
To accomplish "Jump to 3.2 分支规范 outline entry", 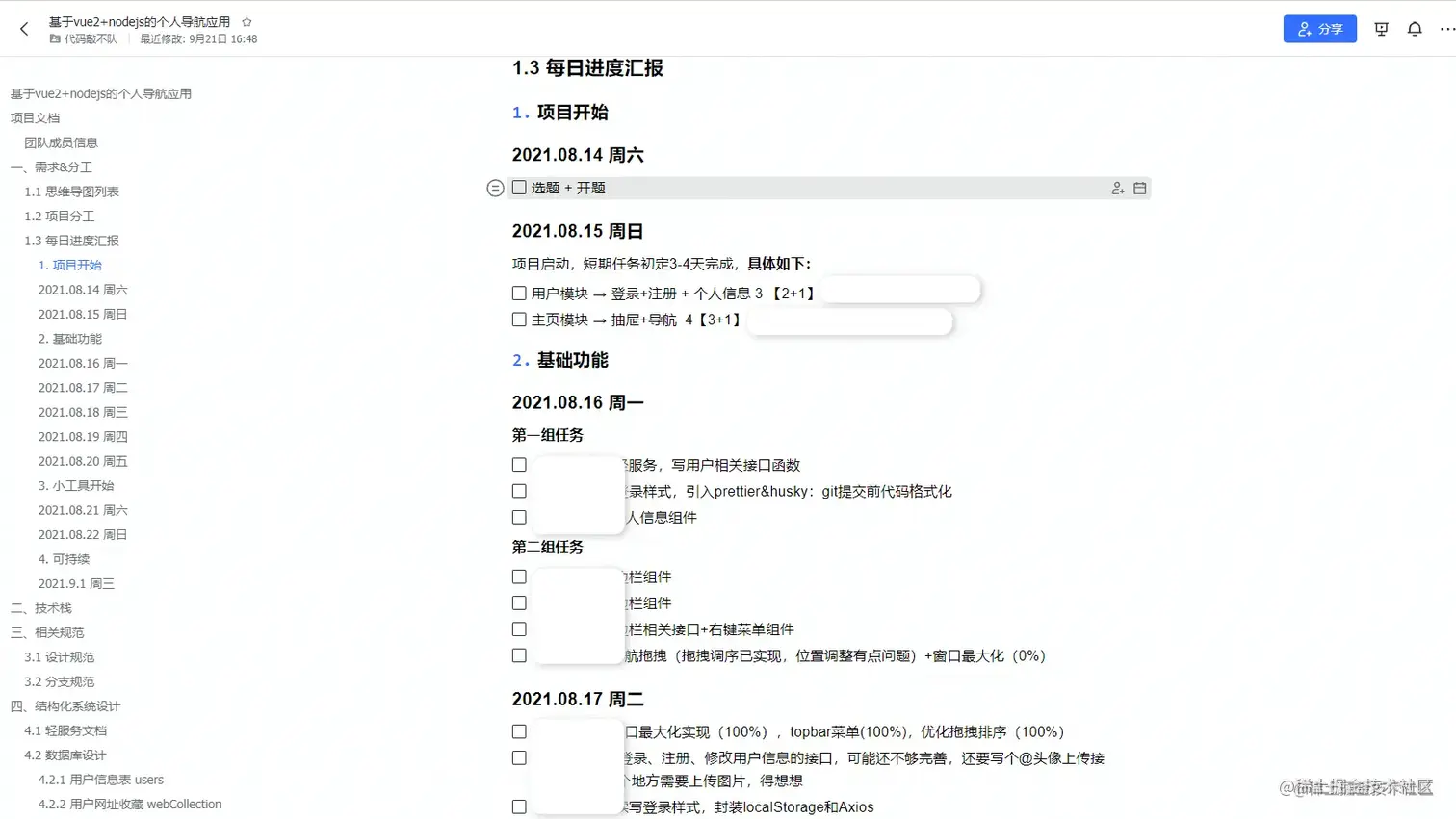I will (59, 681).
